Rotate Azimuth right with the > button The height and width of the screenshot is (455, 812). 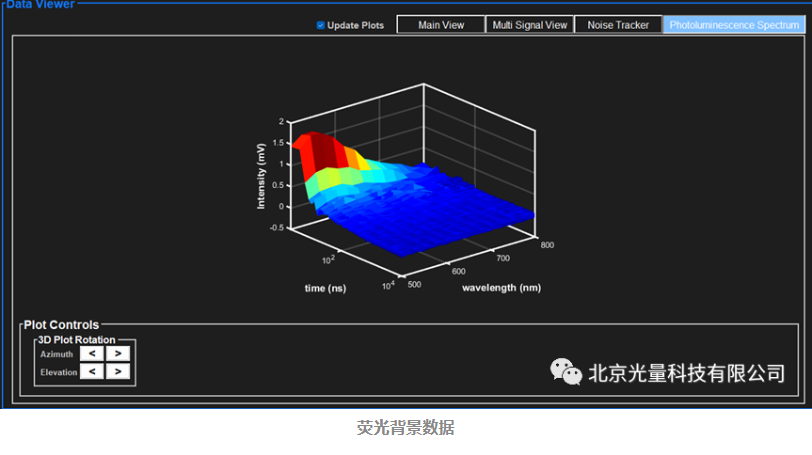coord(118,354)
